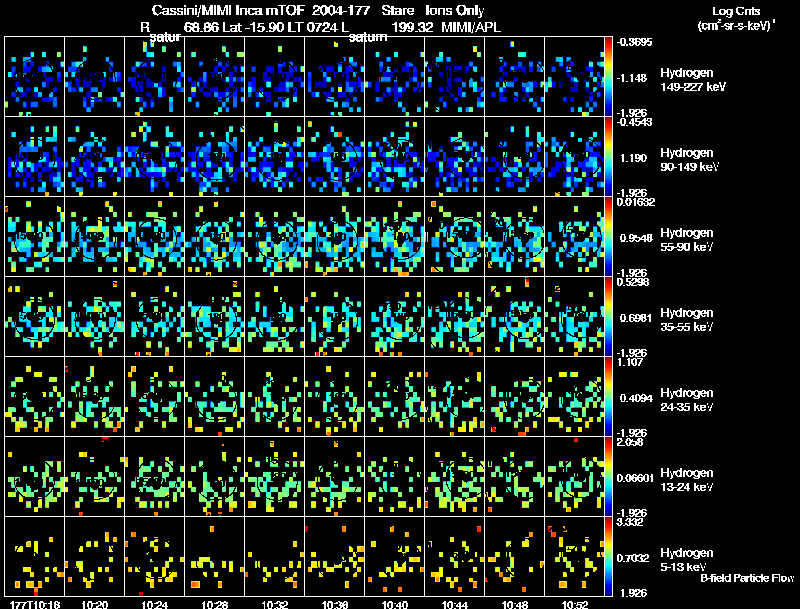The width and height of the screenshot is (800, 609).
Task: Click the time axis label '10:40'
Action: click(395, 604)
